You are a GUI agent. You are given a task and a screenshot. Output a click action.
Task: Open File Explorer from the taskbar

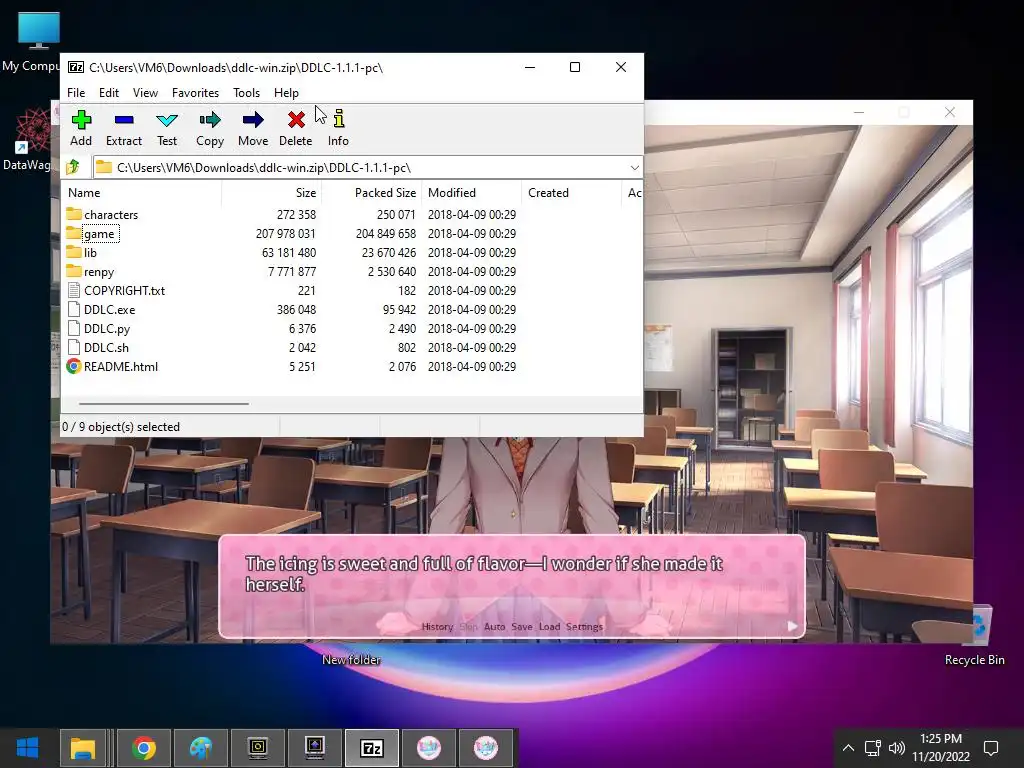pyautogui.click(x=83, y=748)
